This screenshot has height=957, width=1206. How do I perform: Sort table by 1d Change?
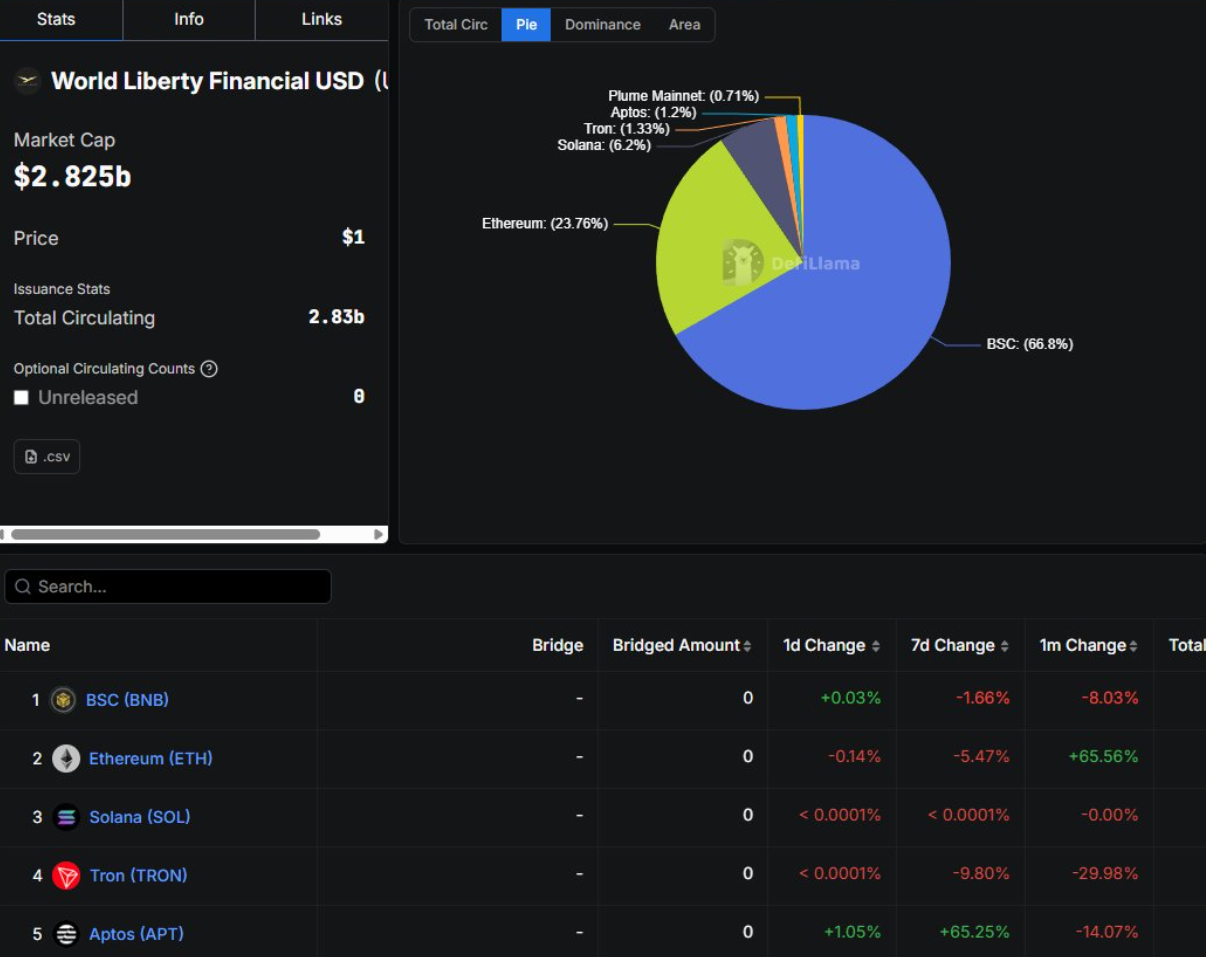click(876, 646)
